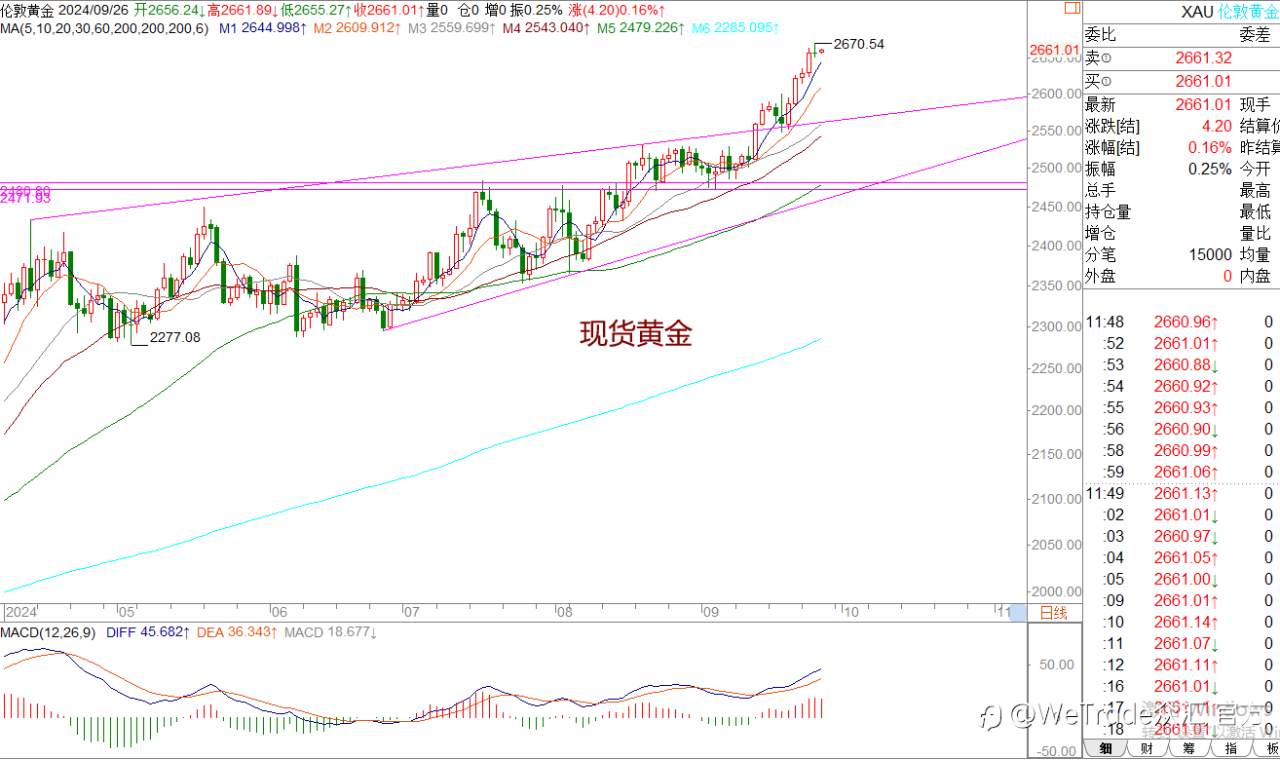The height and width of the screenshot is (760, 1280).
Task: Switch to the 筹 tab
Action: click(x=1189, y=749)
